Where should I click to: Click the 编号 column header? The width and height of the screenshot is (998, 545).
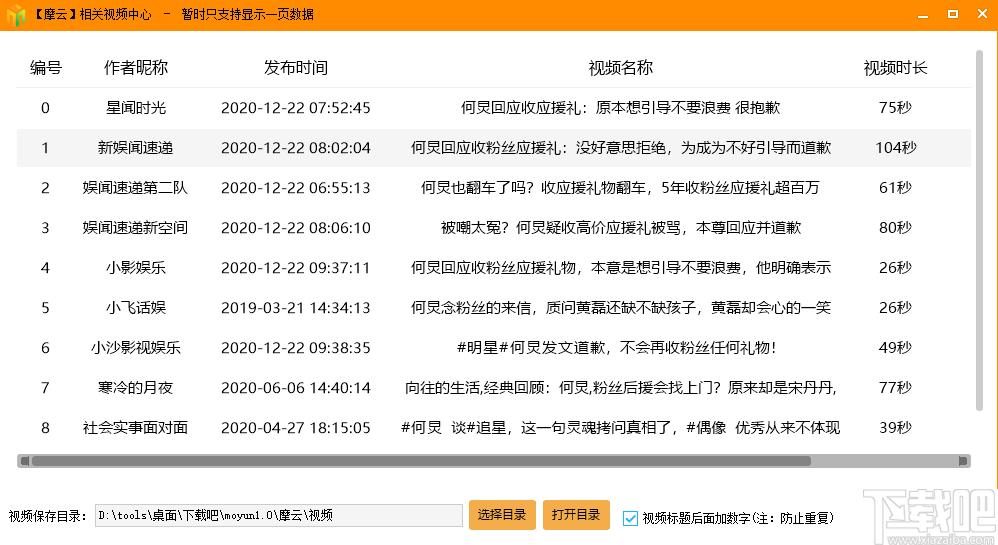pos(45,67)
